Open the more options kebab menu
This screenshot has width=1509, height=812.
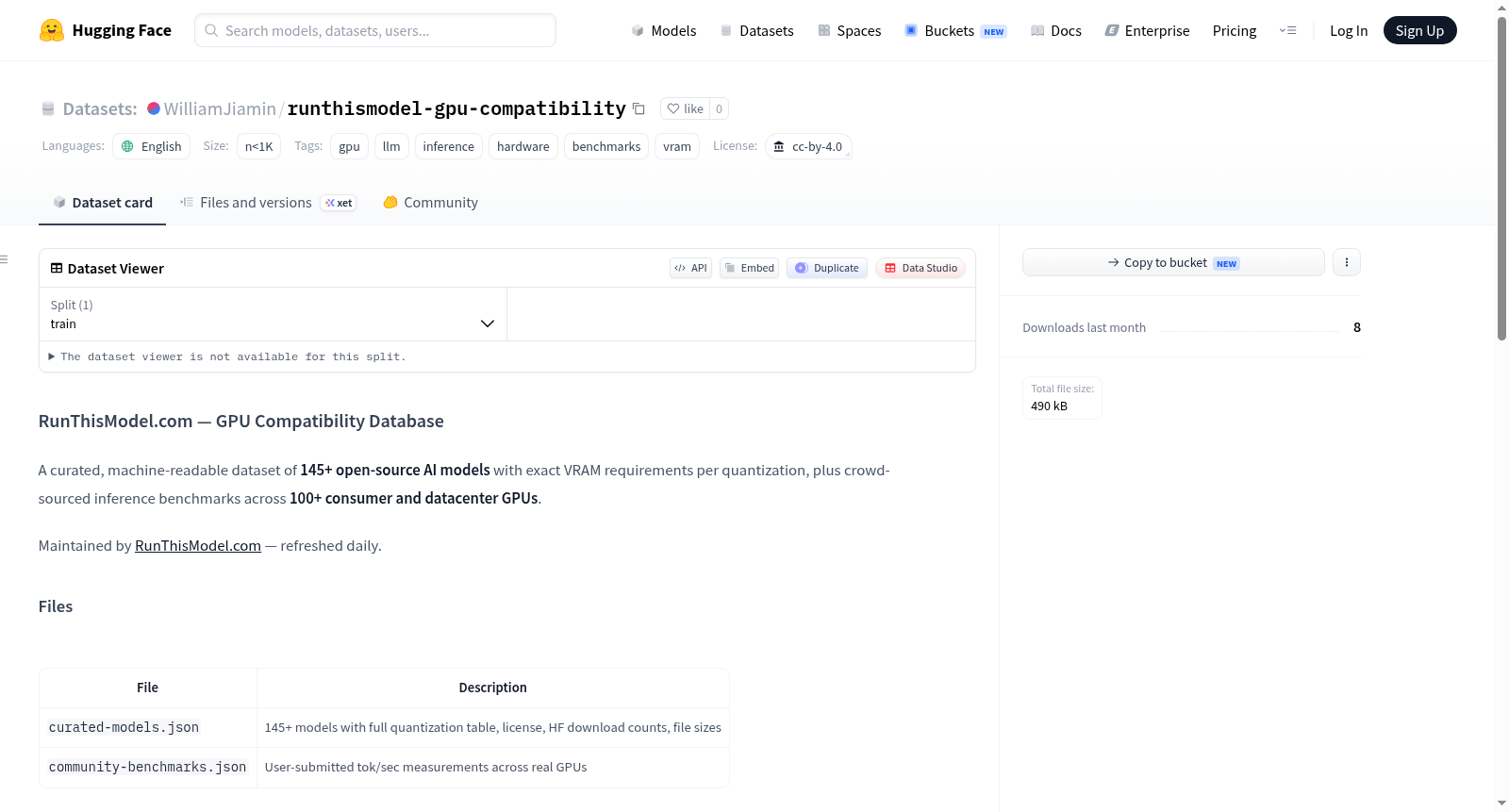(1347, 262)
